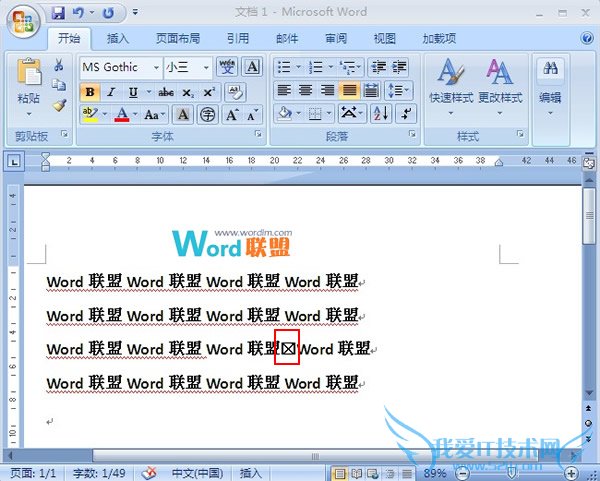Open the MS Gothic font name dropdown

[156, 68]
